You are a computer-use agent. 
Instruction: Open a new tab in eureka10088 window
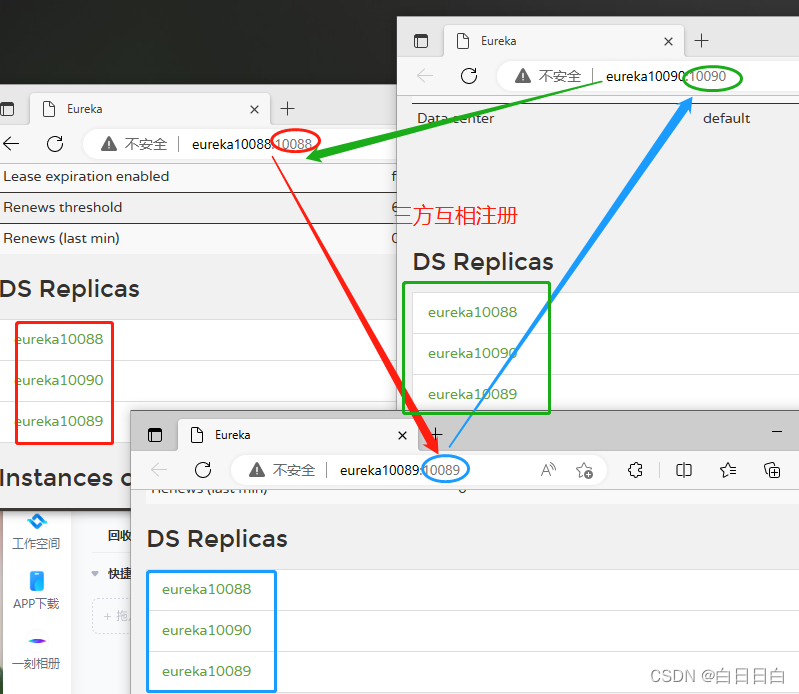click(x=287, y=109)
